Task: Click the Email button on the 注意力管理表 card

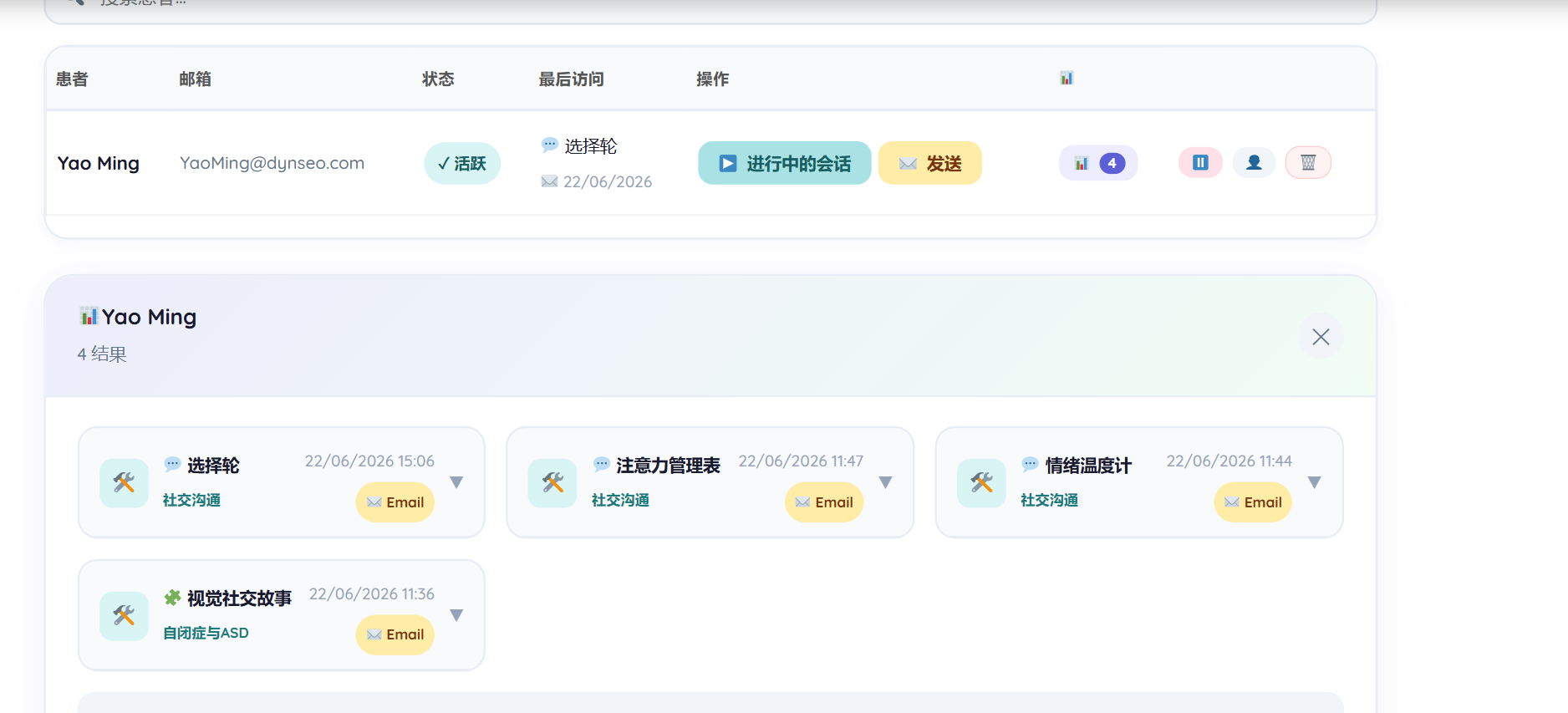Action: [x=824, y=502]
